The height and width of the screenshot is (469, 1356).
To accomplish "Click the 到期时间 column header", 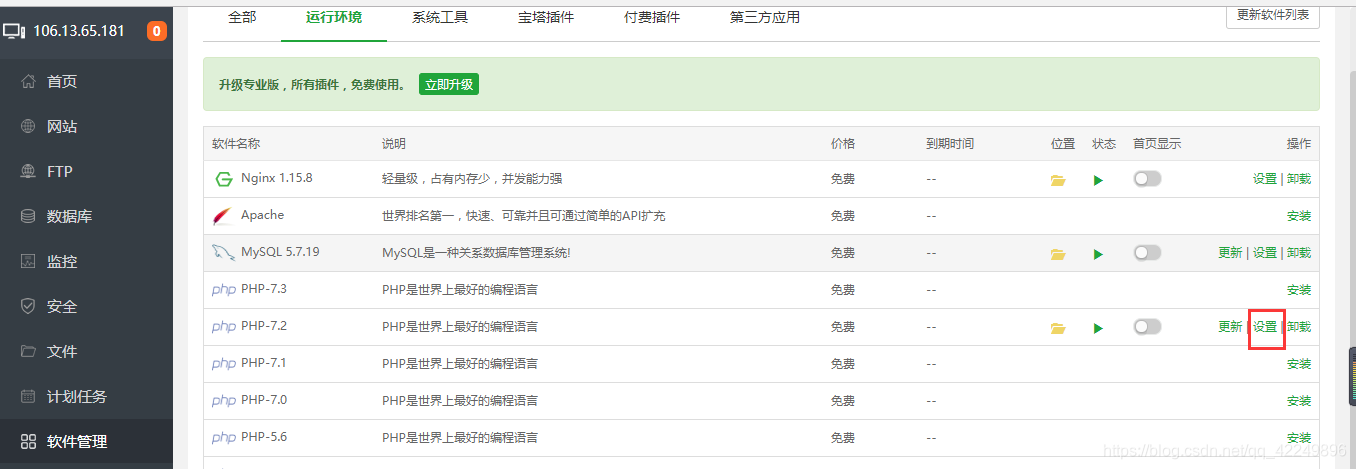I will click(x=950, y=144).
